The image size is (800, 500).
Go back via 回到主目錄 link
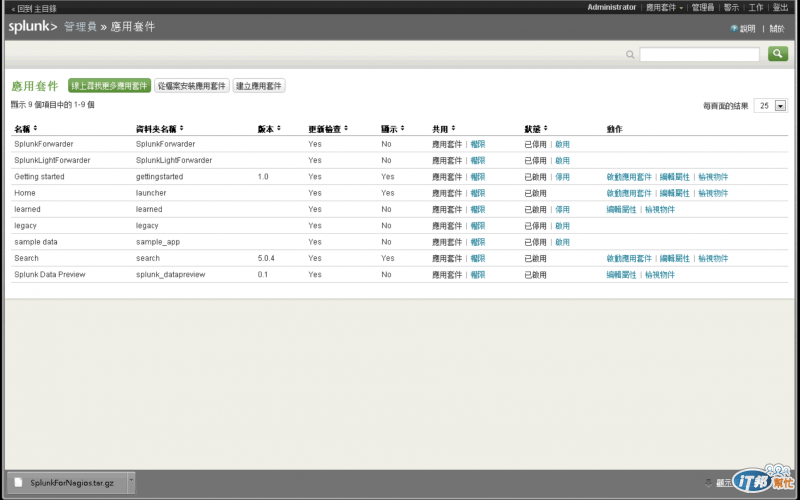pyautogui.click(x=34, y=9)
